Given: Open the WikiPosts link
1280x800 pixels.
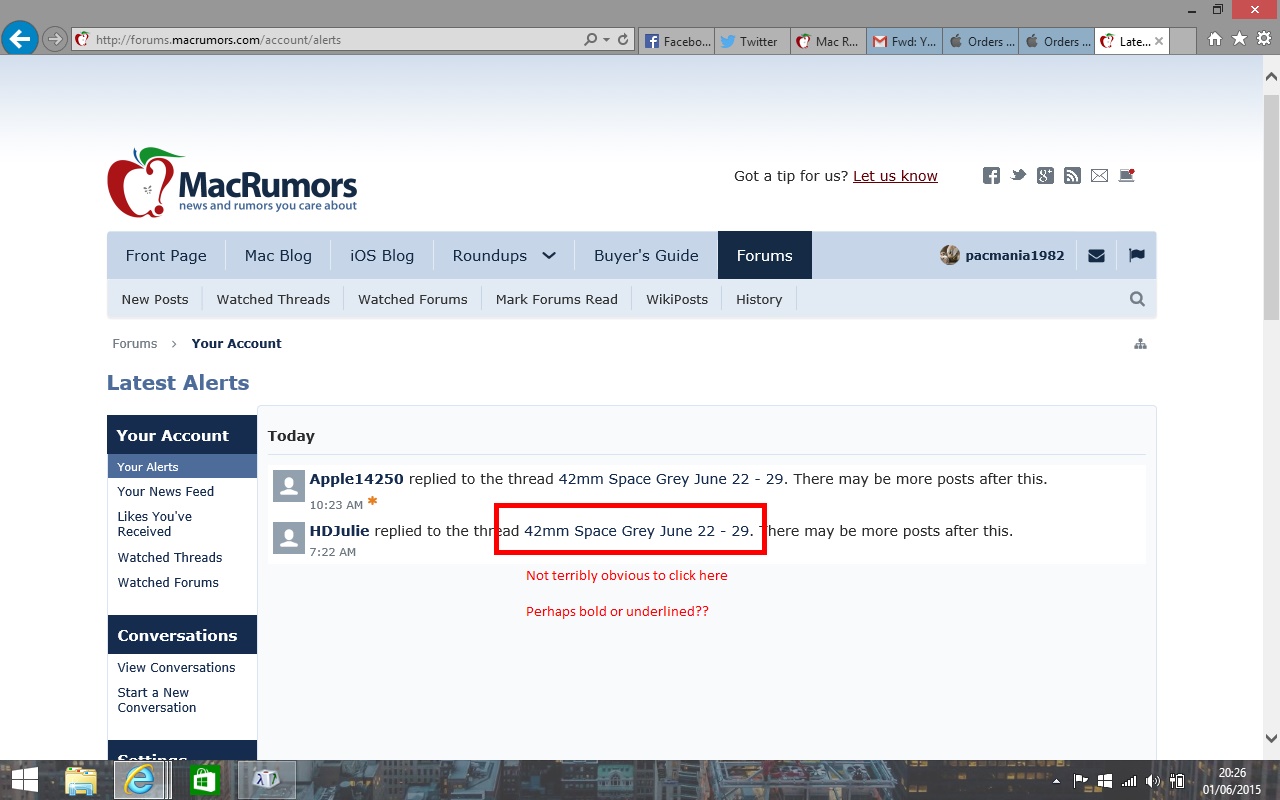Looking at the screenshot, I should coord(677,299).
